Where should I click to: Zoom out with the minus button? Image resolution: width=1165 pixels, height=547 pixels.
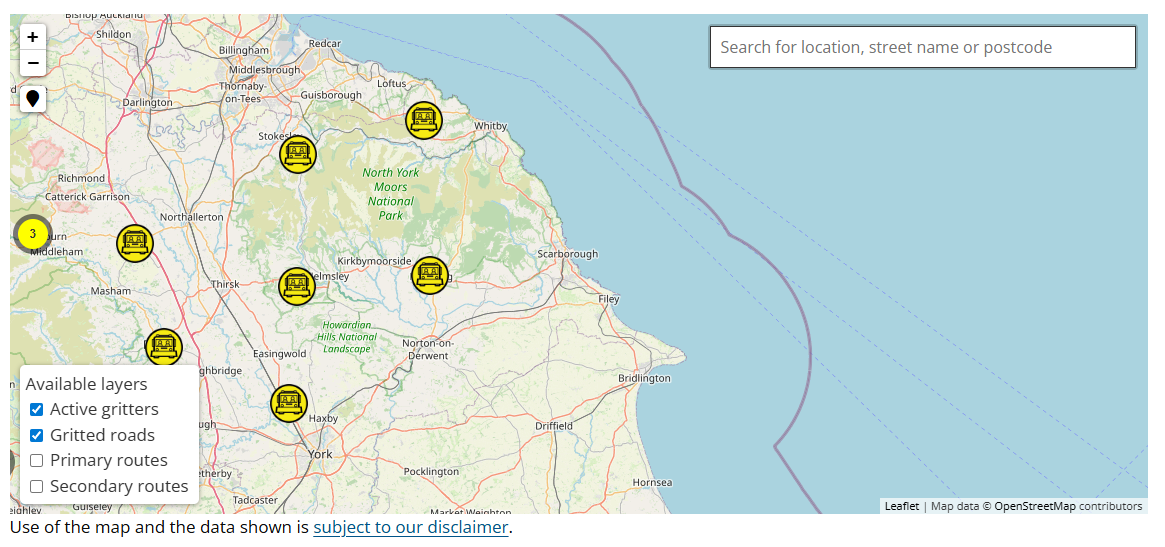click(33, 63)
